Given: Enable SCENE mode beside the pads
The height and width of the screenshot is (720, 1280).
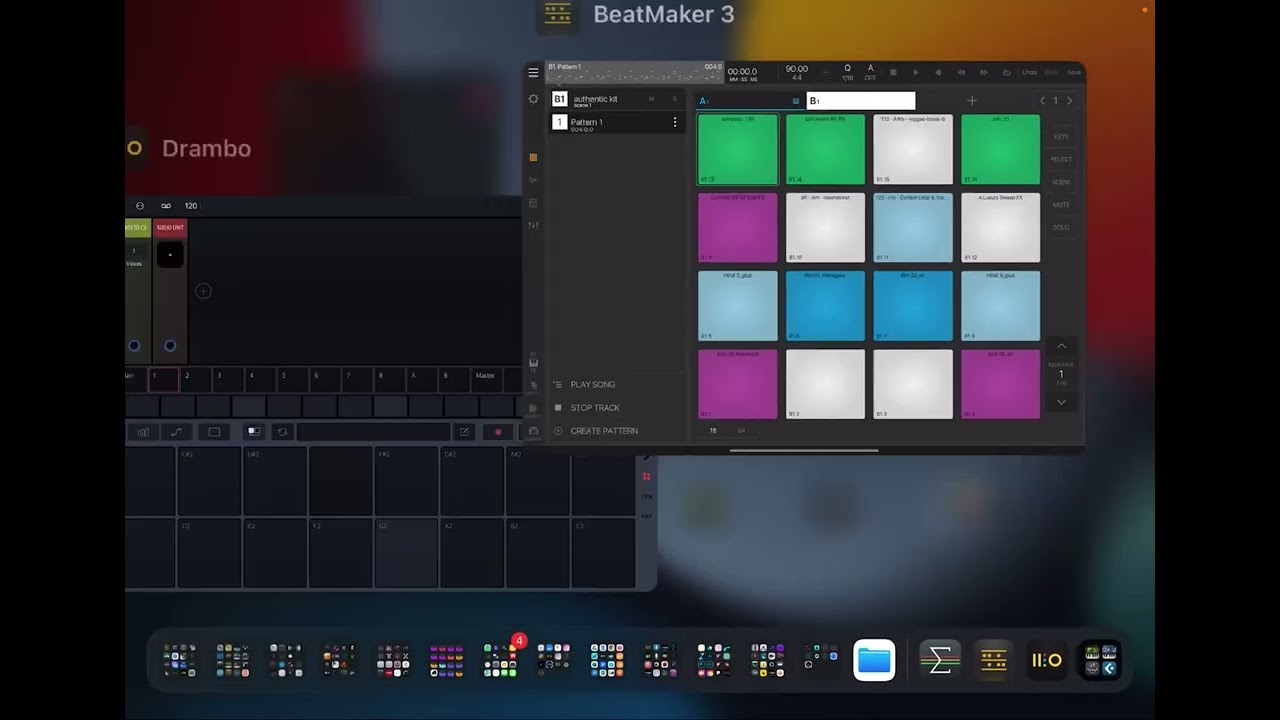Looking at the screenshot, I should click(x=1061, y=182).
